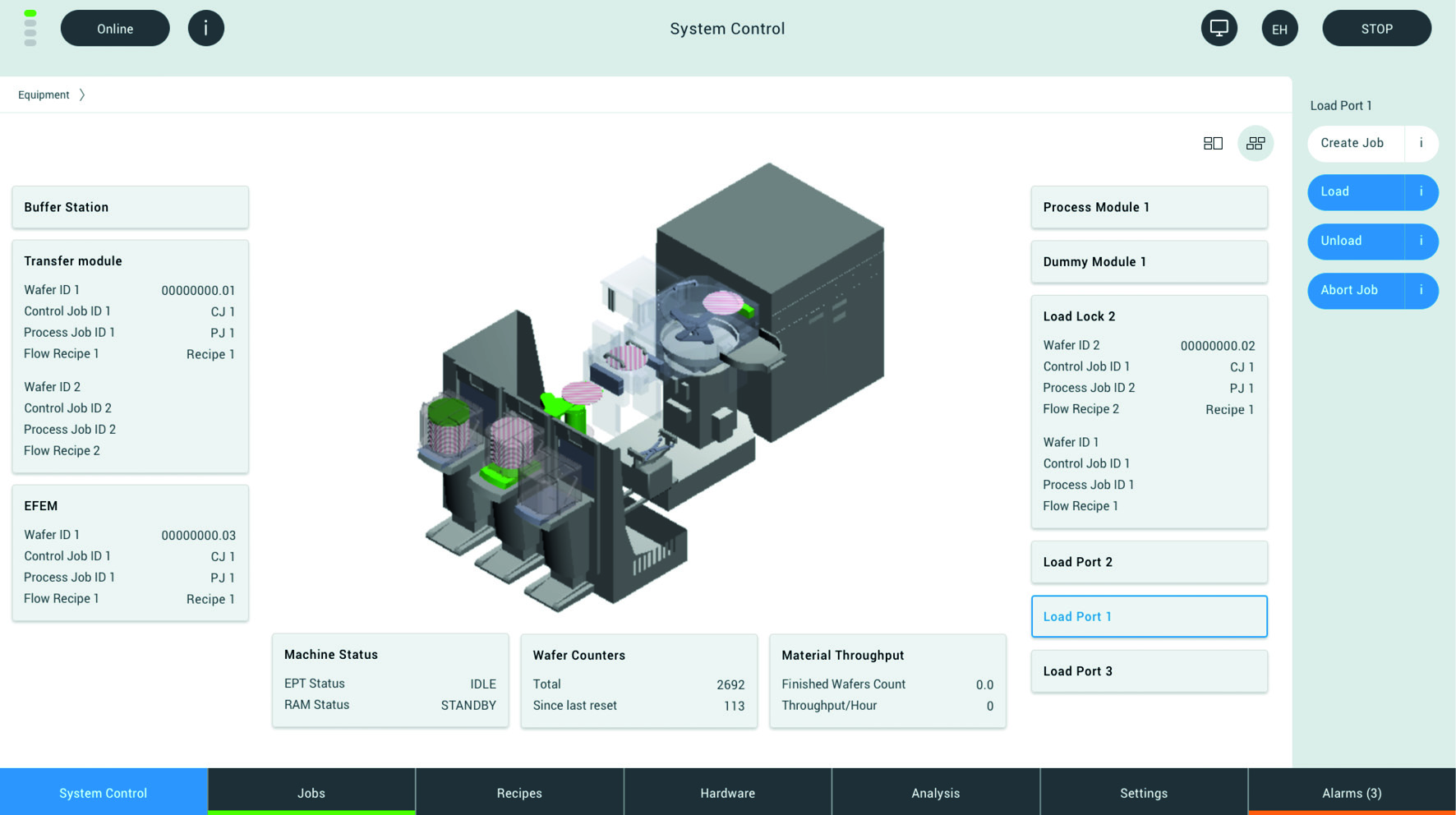Expand the Process Module 1 panel
Viewport: 1456px width, 815px height.
[1149, 207]
